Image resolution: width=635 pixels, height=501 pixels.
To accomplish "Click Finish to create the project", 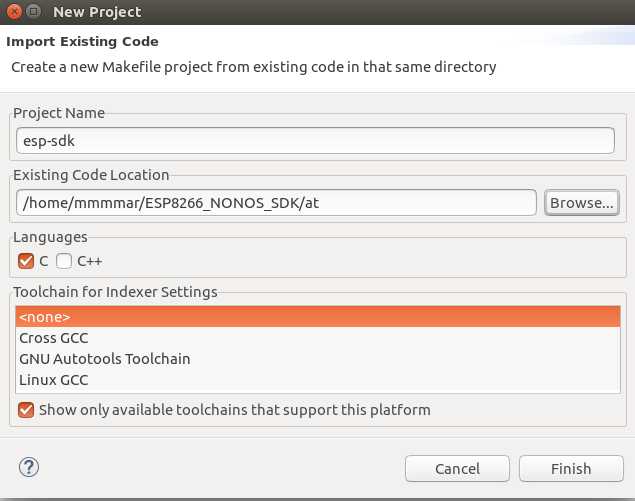I will [x=571, y=469].
